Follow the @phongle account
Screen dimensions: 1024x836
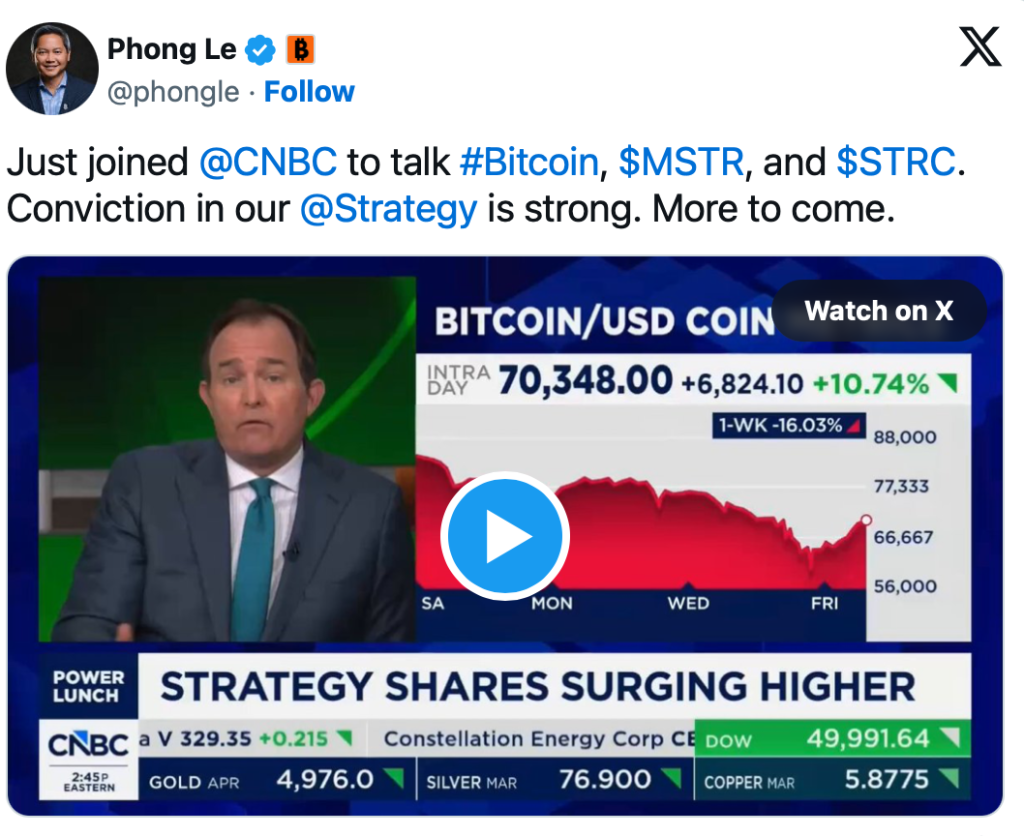click(x=309, y=92)
